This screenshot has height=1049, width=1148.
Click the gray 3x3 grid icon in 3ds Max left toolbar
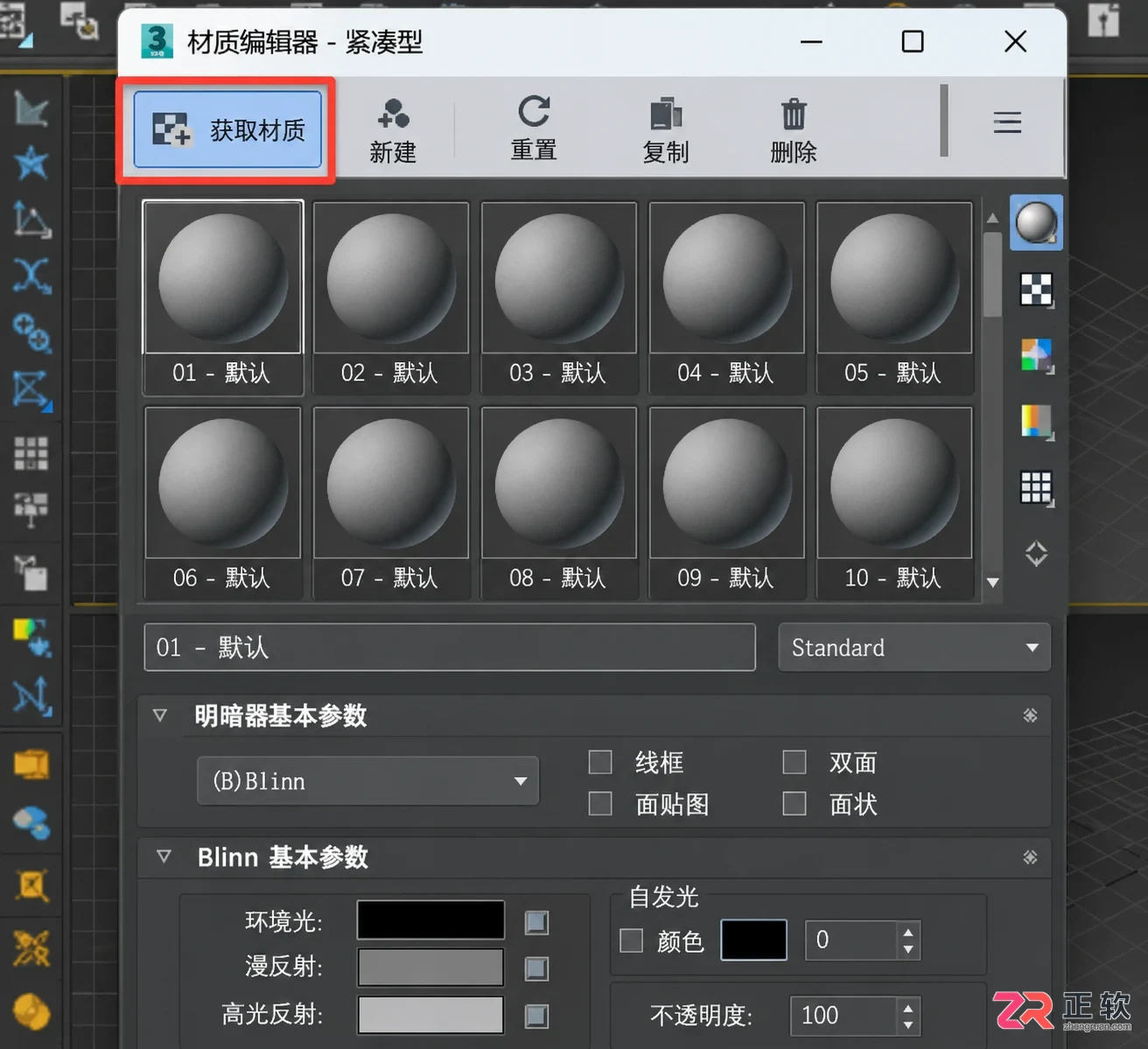(x=31, y=453)
